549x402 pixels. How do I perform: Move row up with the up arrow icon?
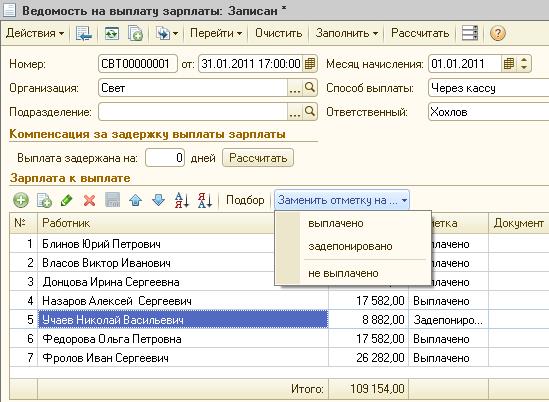click(x=135, y=200)
